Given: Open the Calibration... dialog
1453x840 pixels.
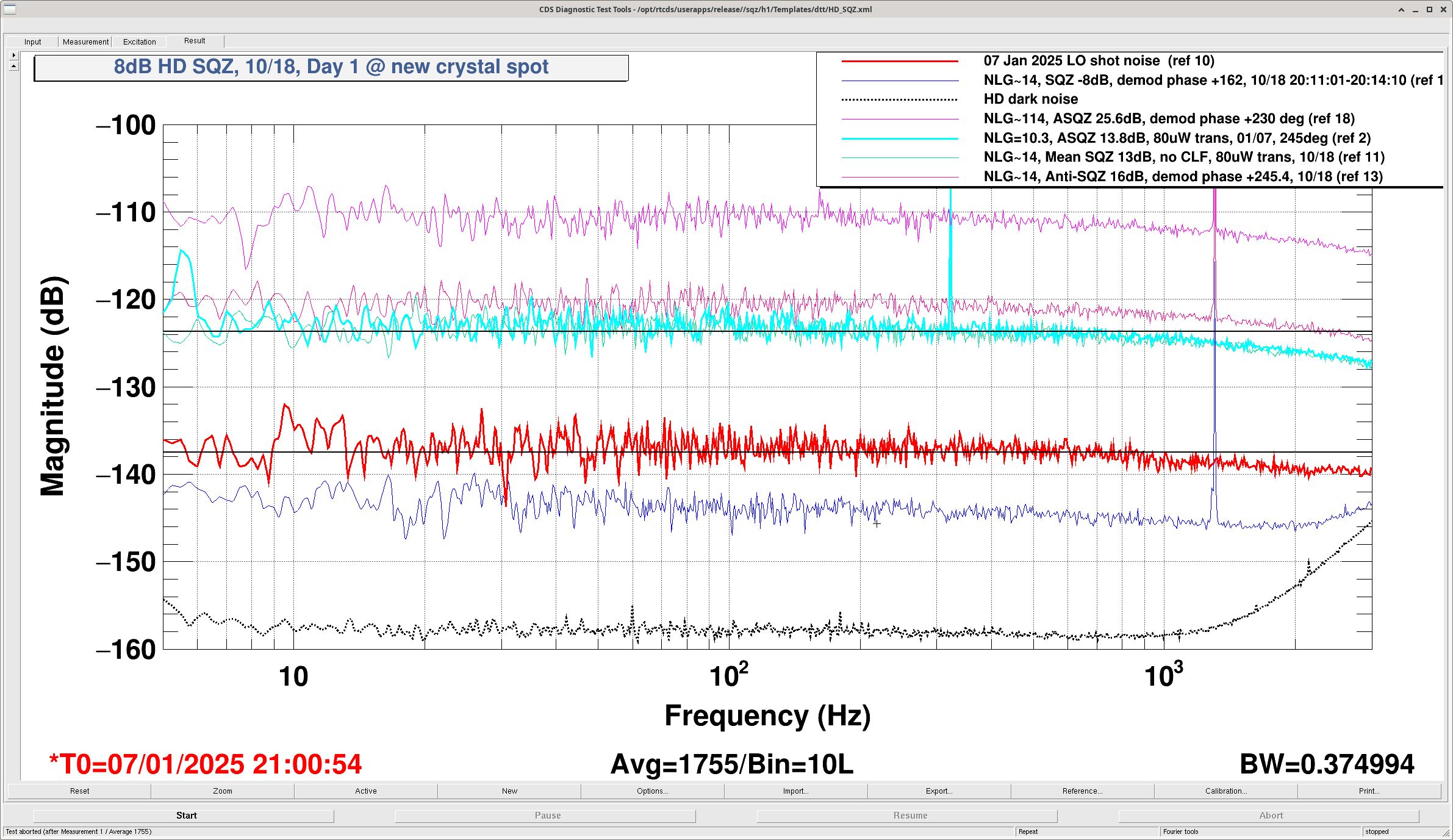Looking at the screenshot, I should (1226, 791).
